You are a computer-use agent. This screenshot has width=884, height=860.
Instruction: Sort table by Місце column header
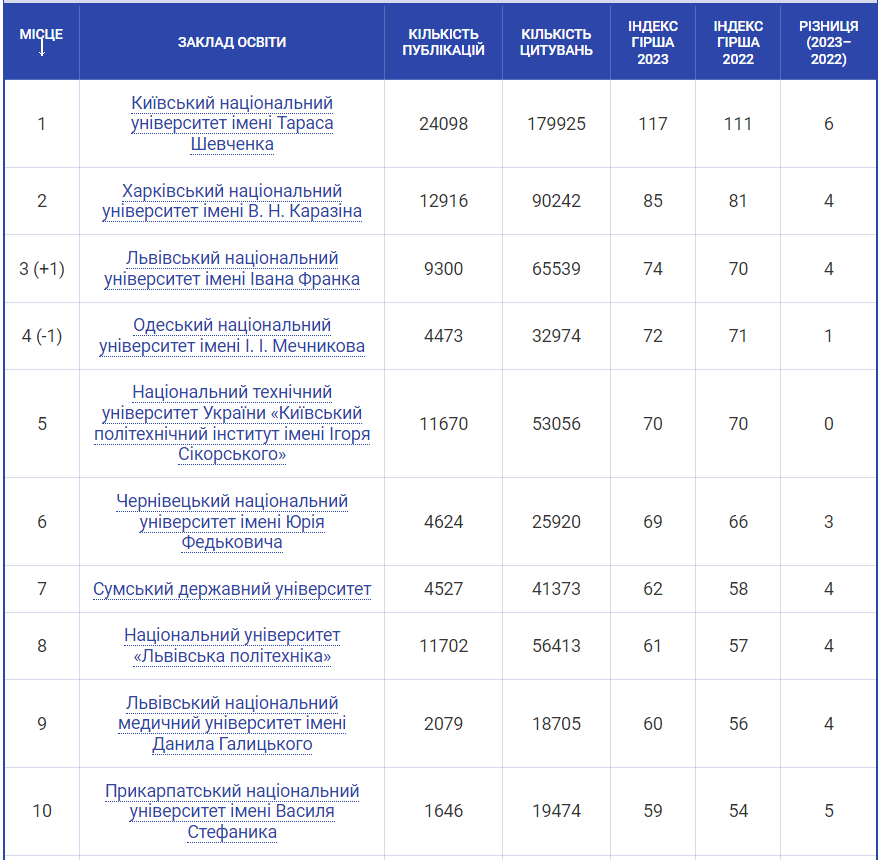tap(42, 34)
